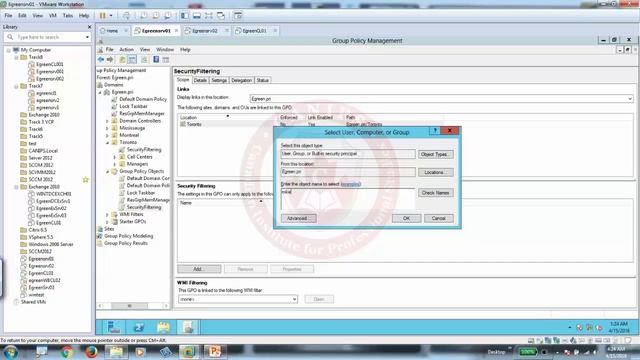Click the GPMC forward arrow icon
Image resolution: width=640 pixels, height=360 pixels.
pyautogui.click(x=110, y=60)
